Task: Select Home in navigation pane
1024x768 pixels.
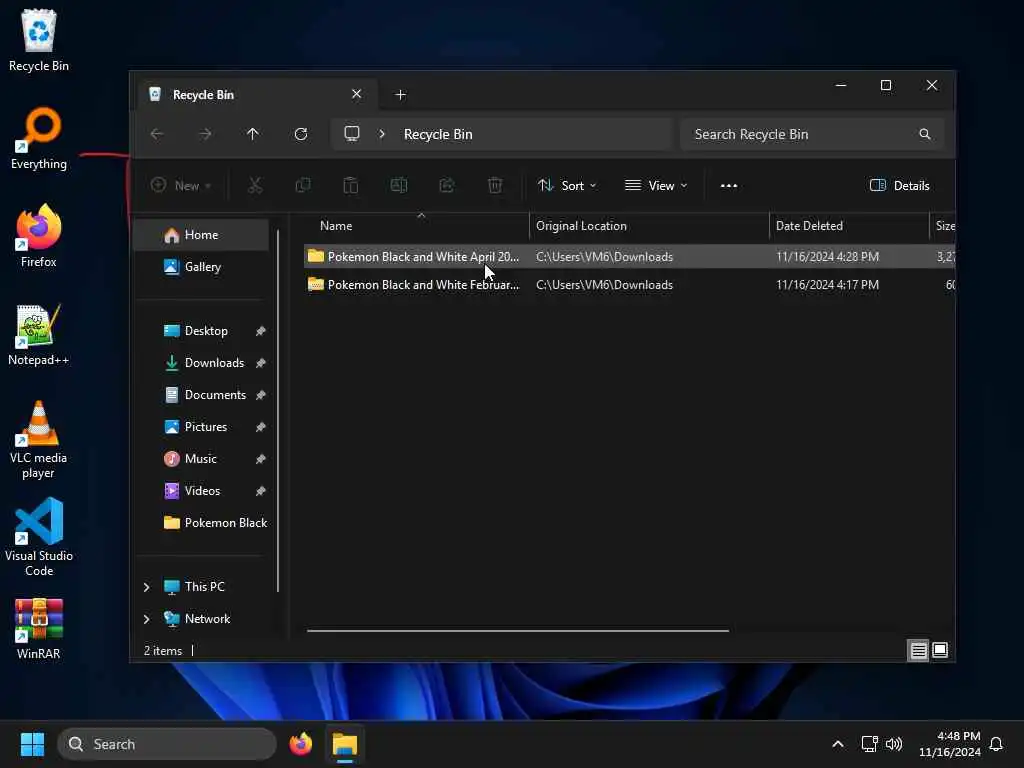Action: pyautogui.click(x=201, y=234)
